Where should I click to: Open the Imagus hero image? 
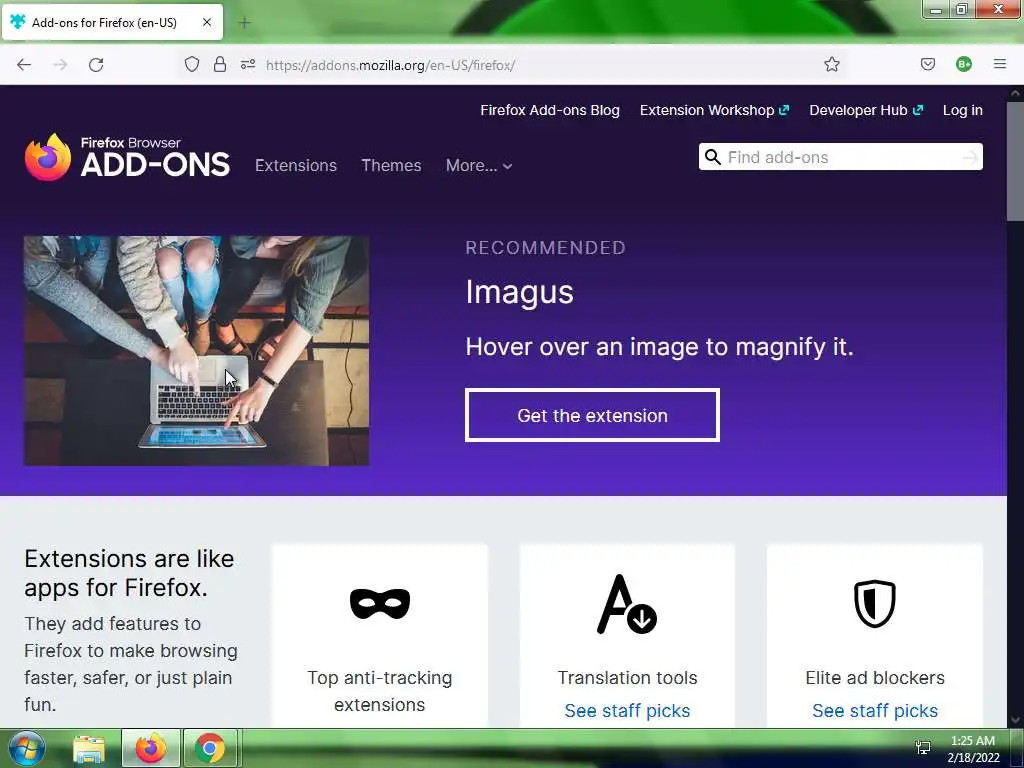[197, 351]
